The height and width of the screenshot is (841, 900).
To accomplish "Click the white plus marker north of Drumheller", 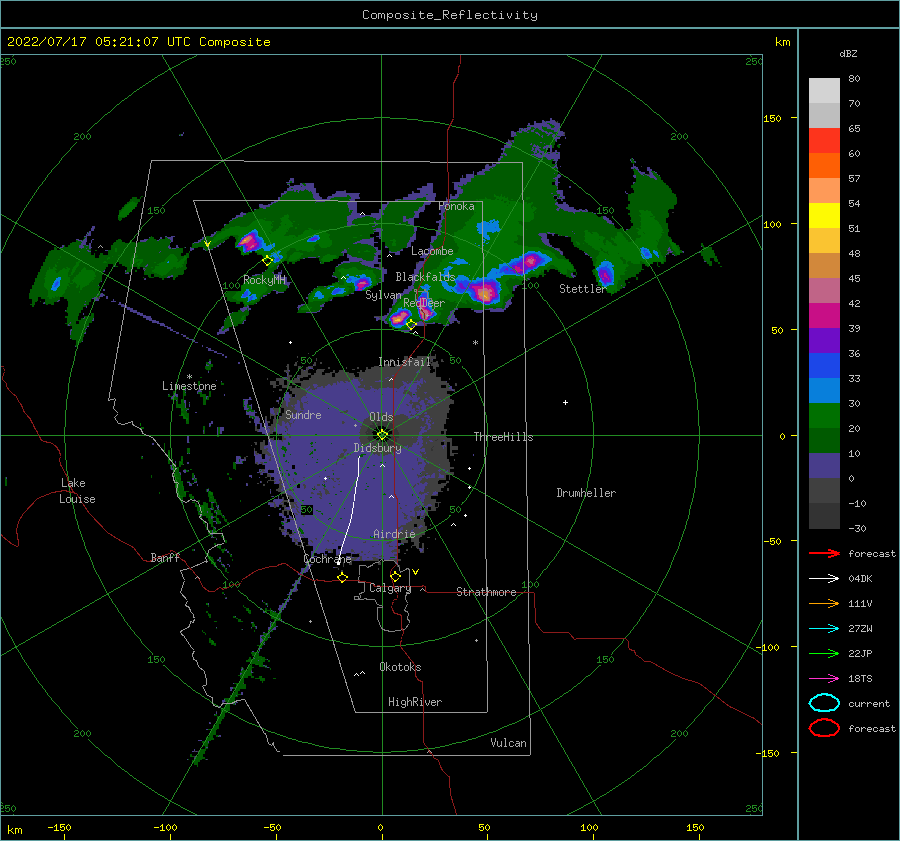I will (565, 402).
